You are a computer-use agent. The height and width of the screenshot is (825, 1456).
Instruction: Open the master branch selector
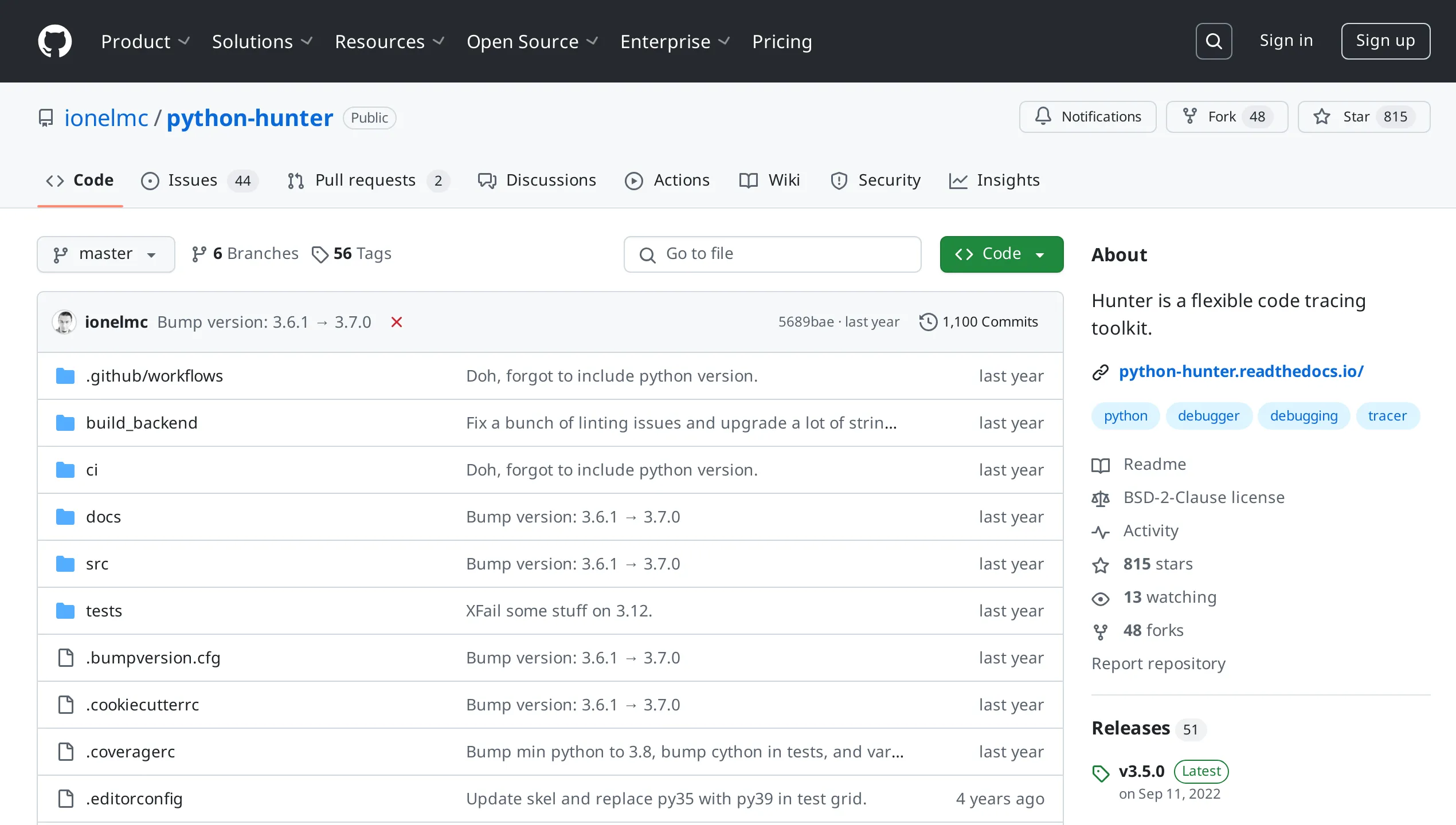click(x=105, y=254)
